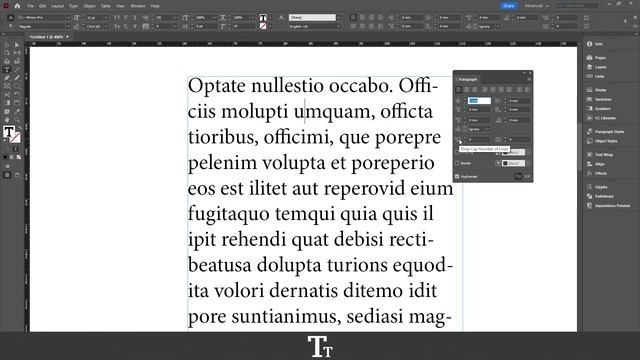The width and height of the screenshot is (640, 360).
Task: Select the Scissors tool
Action: coord(7,94)
